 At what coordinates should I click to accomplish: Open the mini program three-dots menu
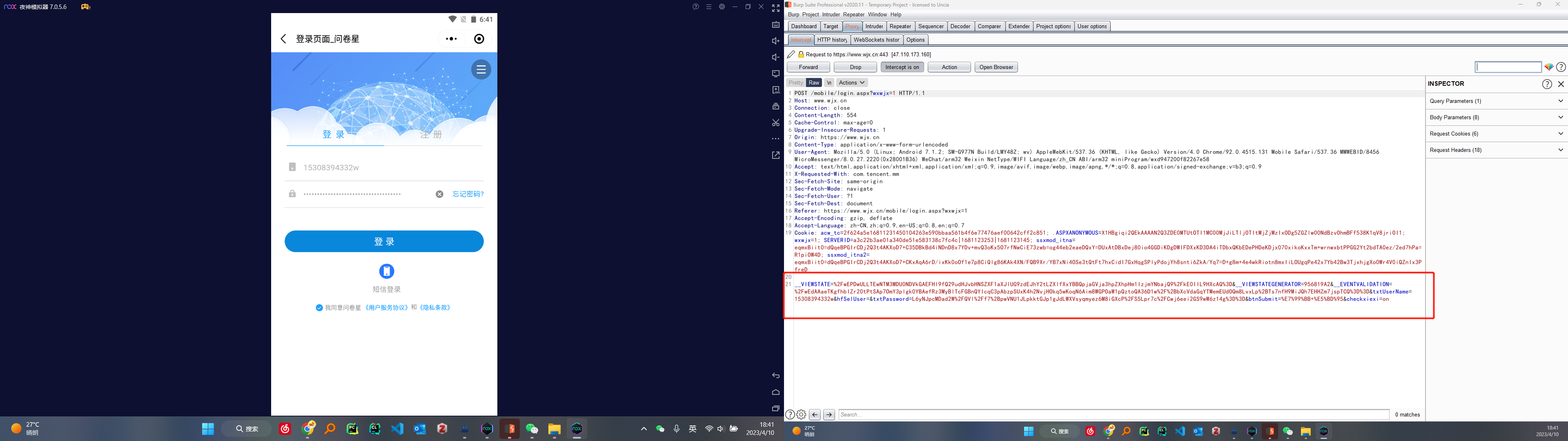point(451,39)
